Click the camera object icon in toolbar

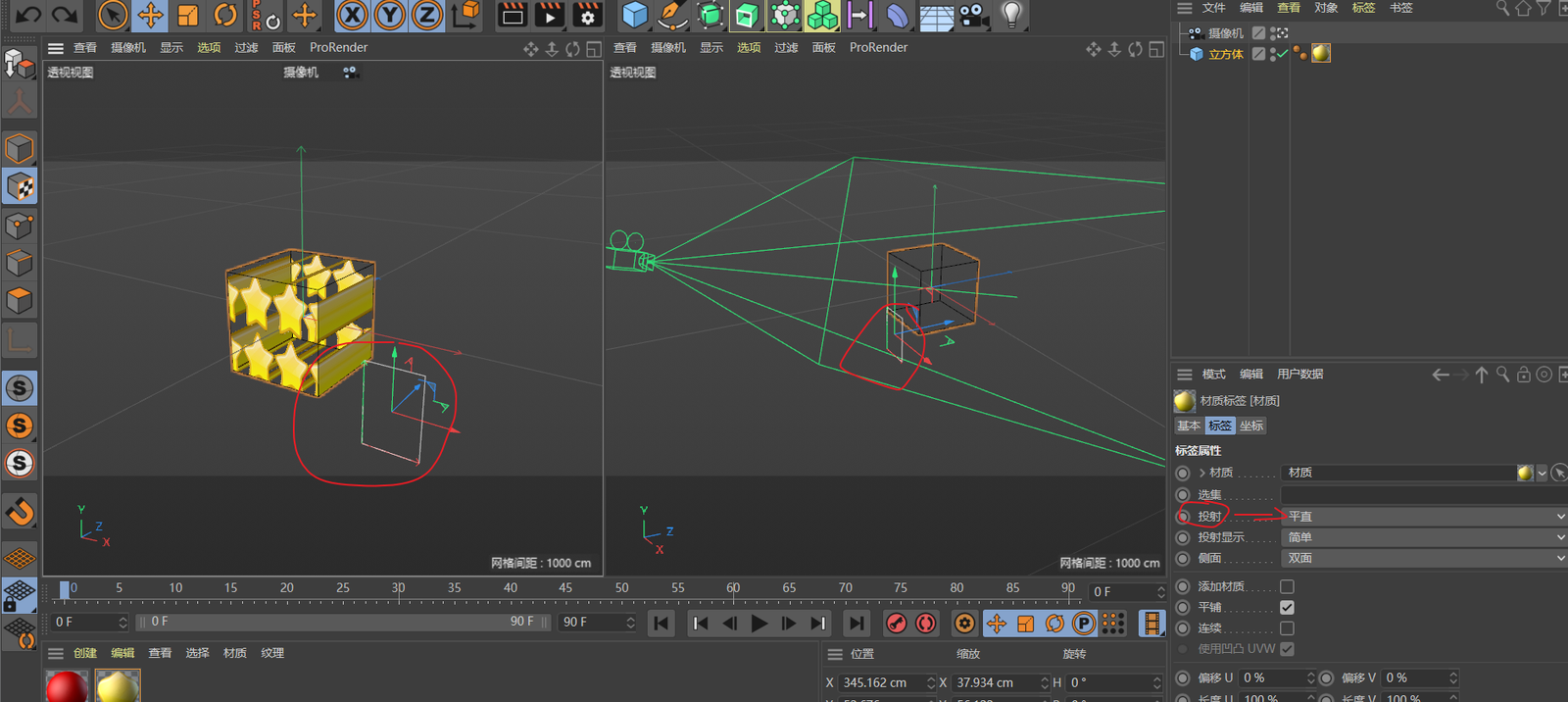(x=973, y=15)
